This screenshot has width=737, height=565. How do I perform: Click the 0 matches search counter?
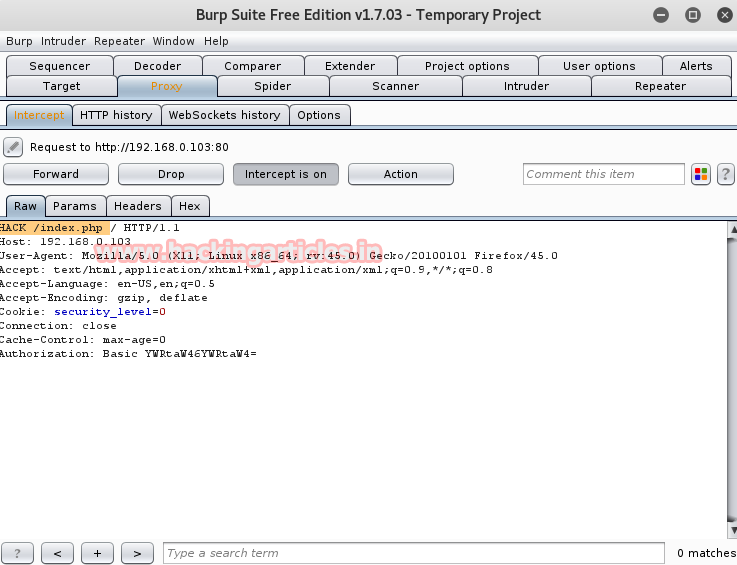click(x=707, y=553)
